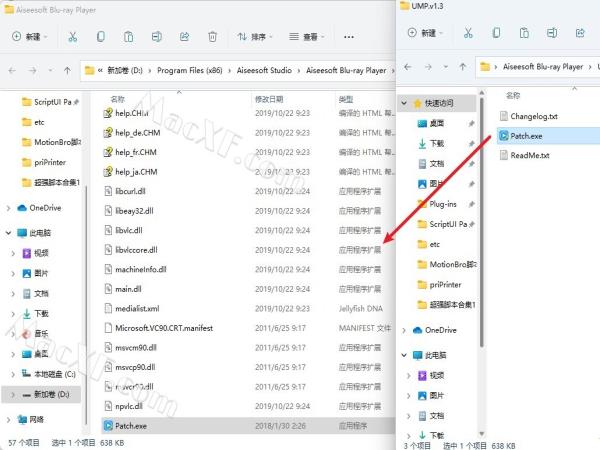The width and height of the screenshot is (600, 450).
Task: Collapse Quick Access in UMP.v1.3 sidebar
Action: (x=404, y=103)
